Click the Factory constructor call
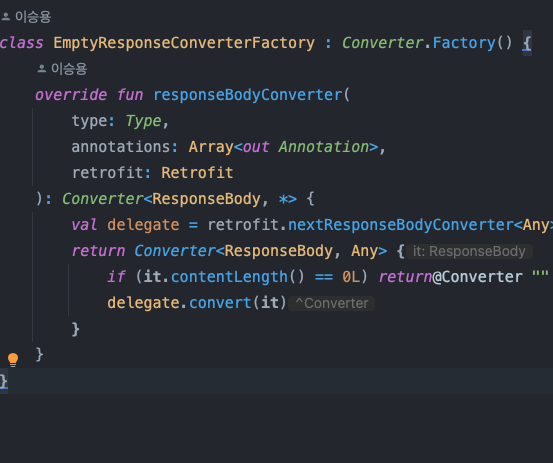The image size is (553, 463). click(464, 43)
